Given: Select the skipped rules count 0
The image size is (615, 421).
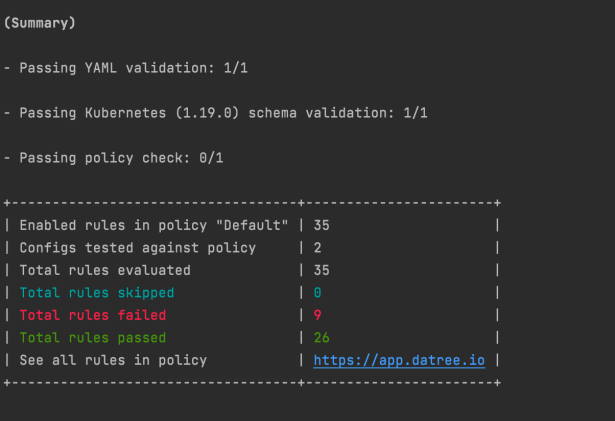Looking at the screenshot, I should (x=318, y=293).
